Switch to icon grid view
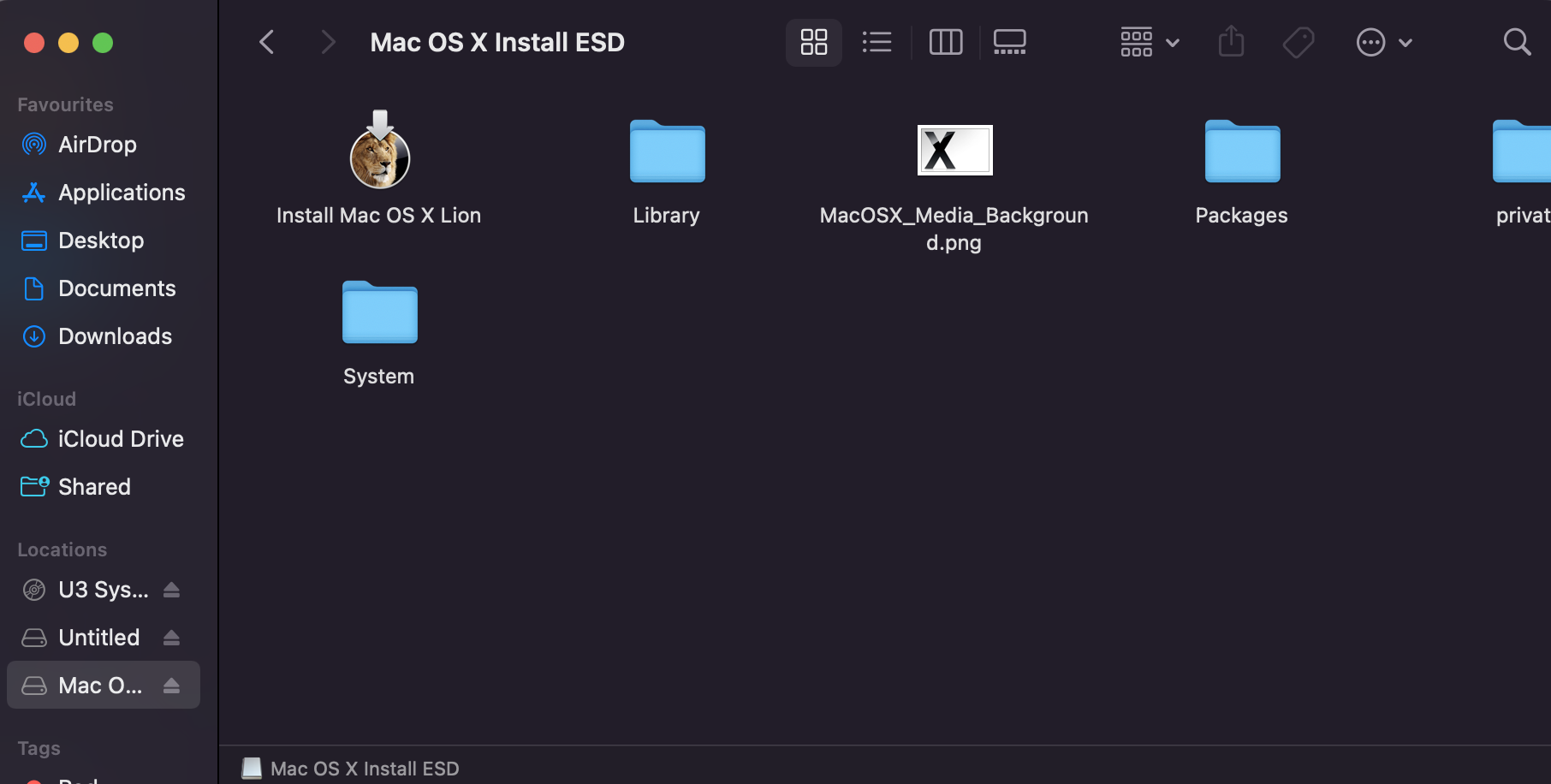1551x784 pixels. click(x=814, y=42)
